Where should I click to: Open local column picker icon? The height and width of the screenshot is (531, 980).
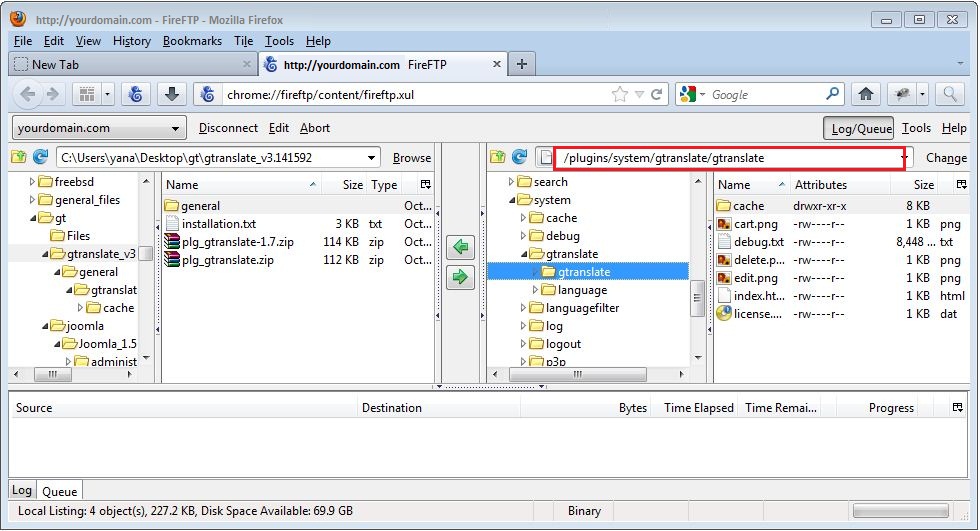pyautogui.click(x=426, y=184)
